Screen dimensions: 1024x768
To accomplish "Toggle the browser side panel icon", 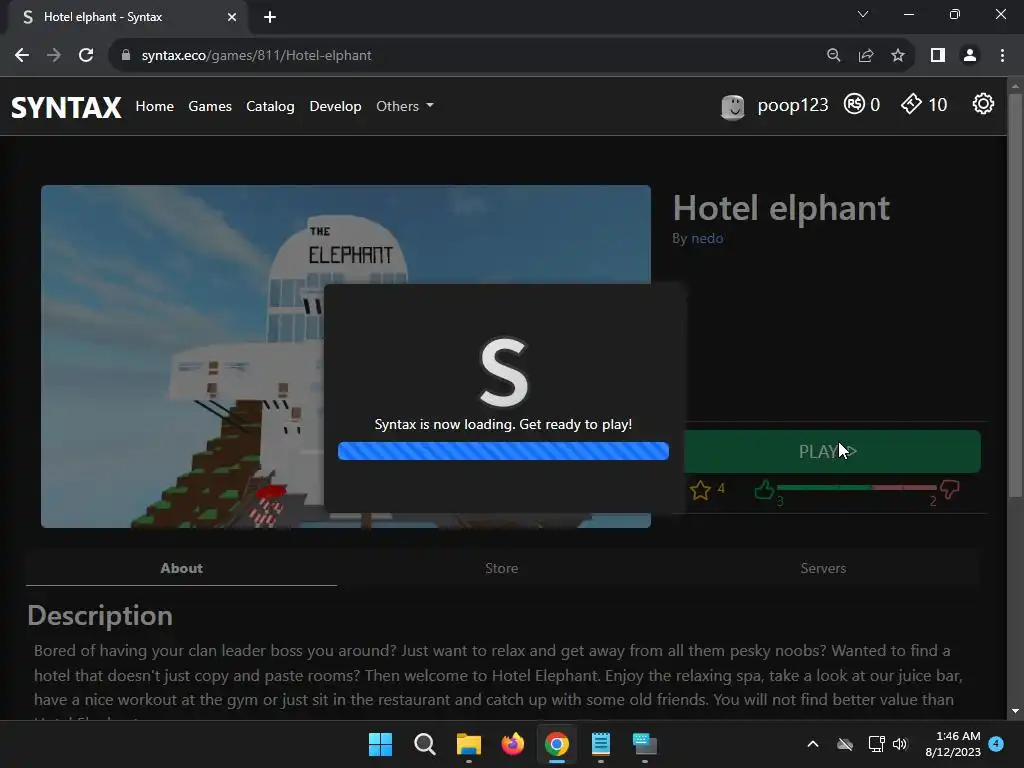I will pos(938,56).
